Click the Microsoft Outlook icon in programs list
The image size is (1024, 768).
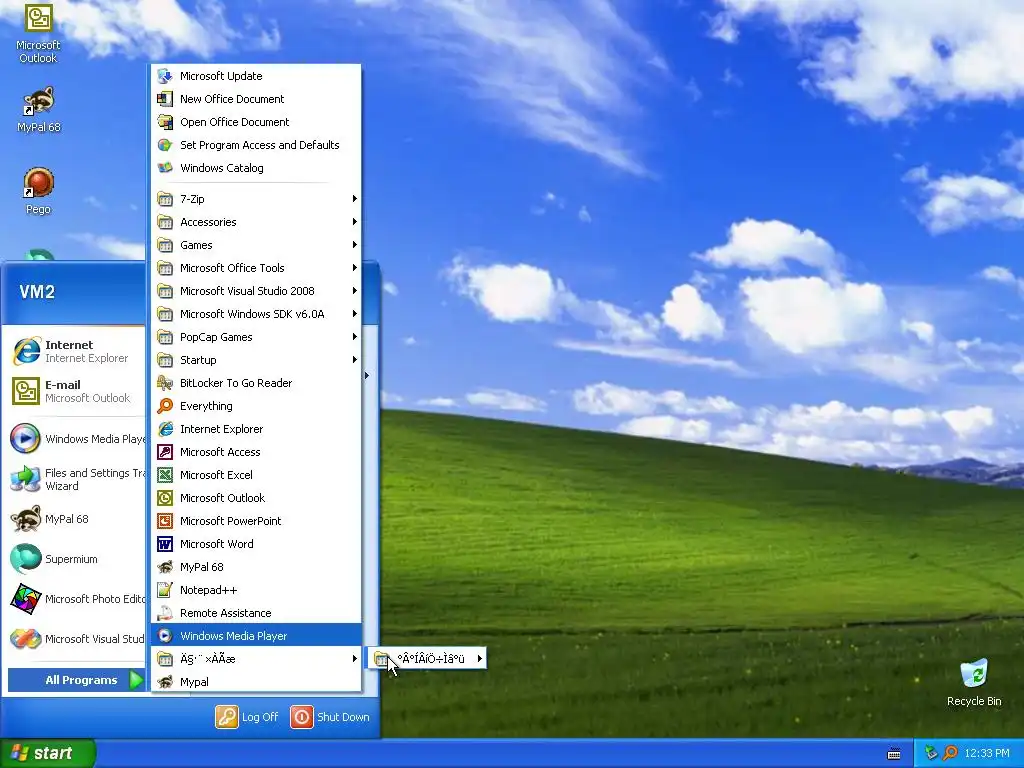[x=165, y=498]
